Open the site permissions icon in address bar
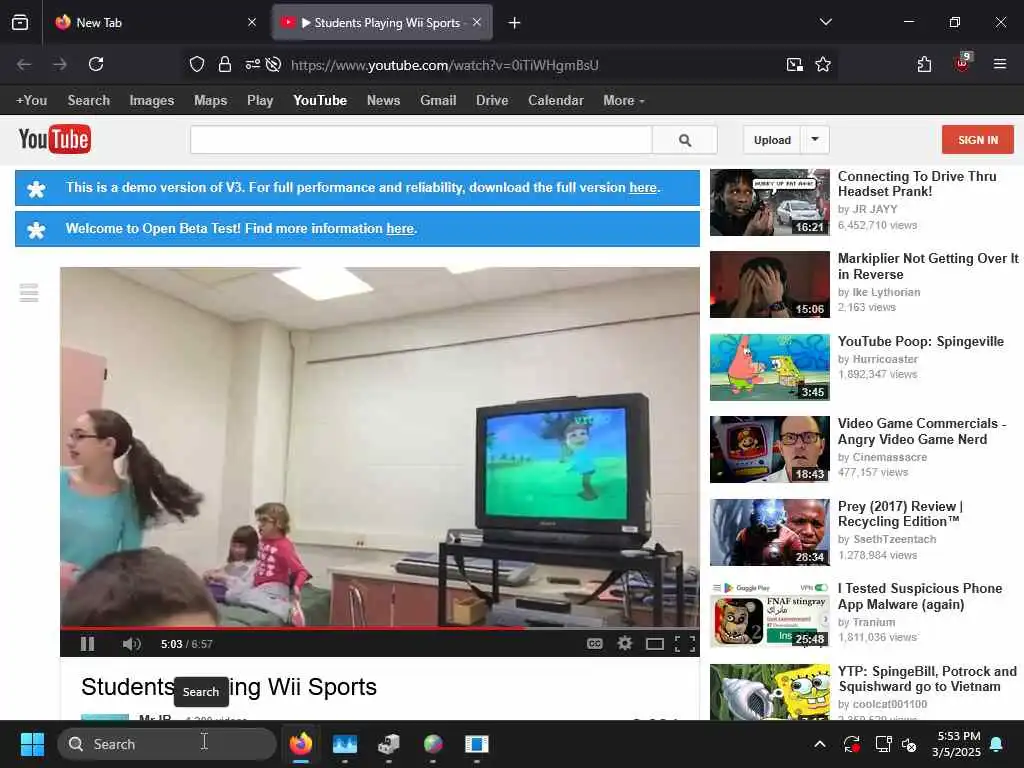 tap(252, 64)
